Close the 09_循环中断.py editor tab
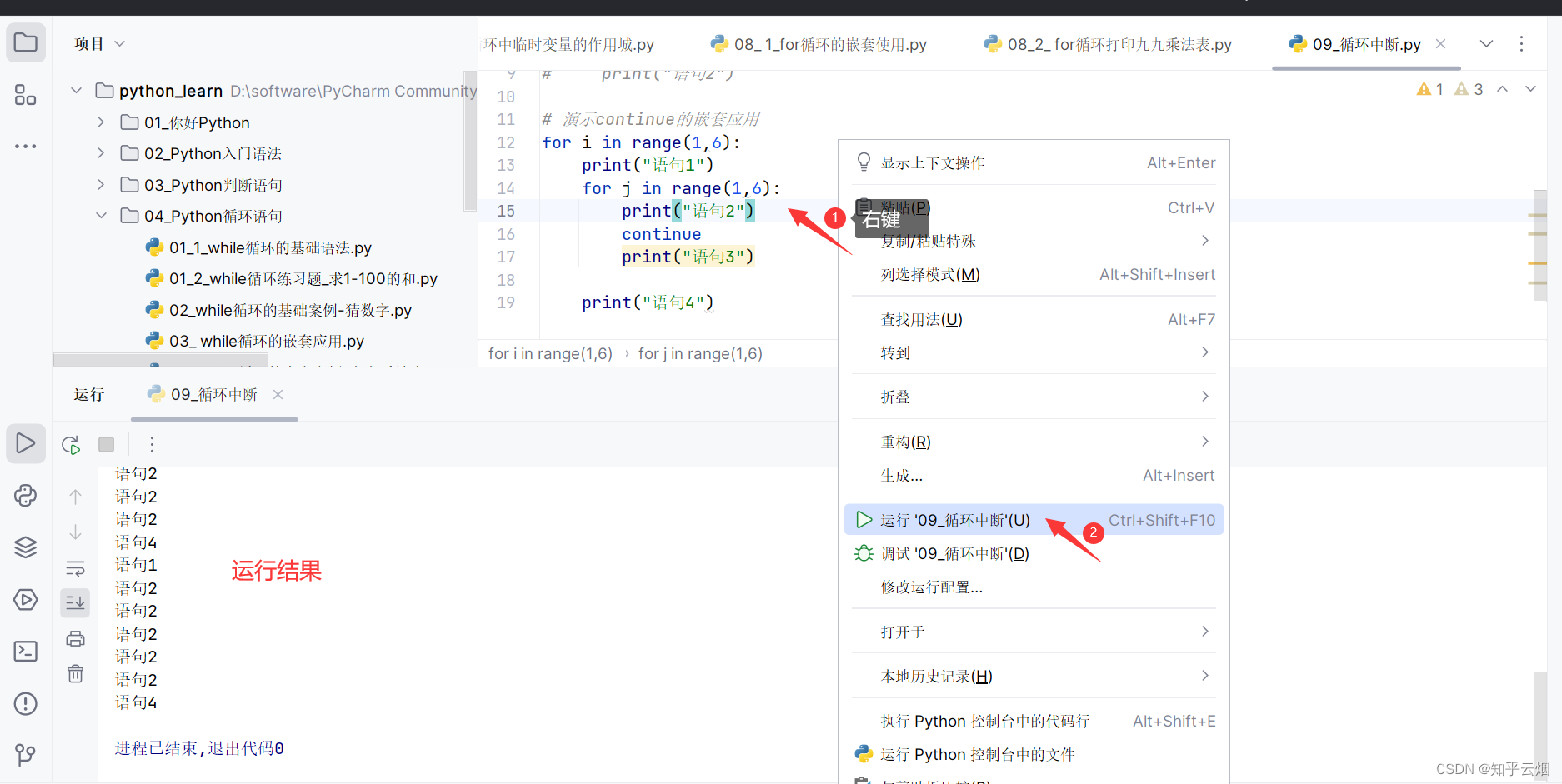This screenshot has height=784, width=1562. [x=1440, y=44]
